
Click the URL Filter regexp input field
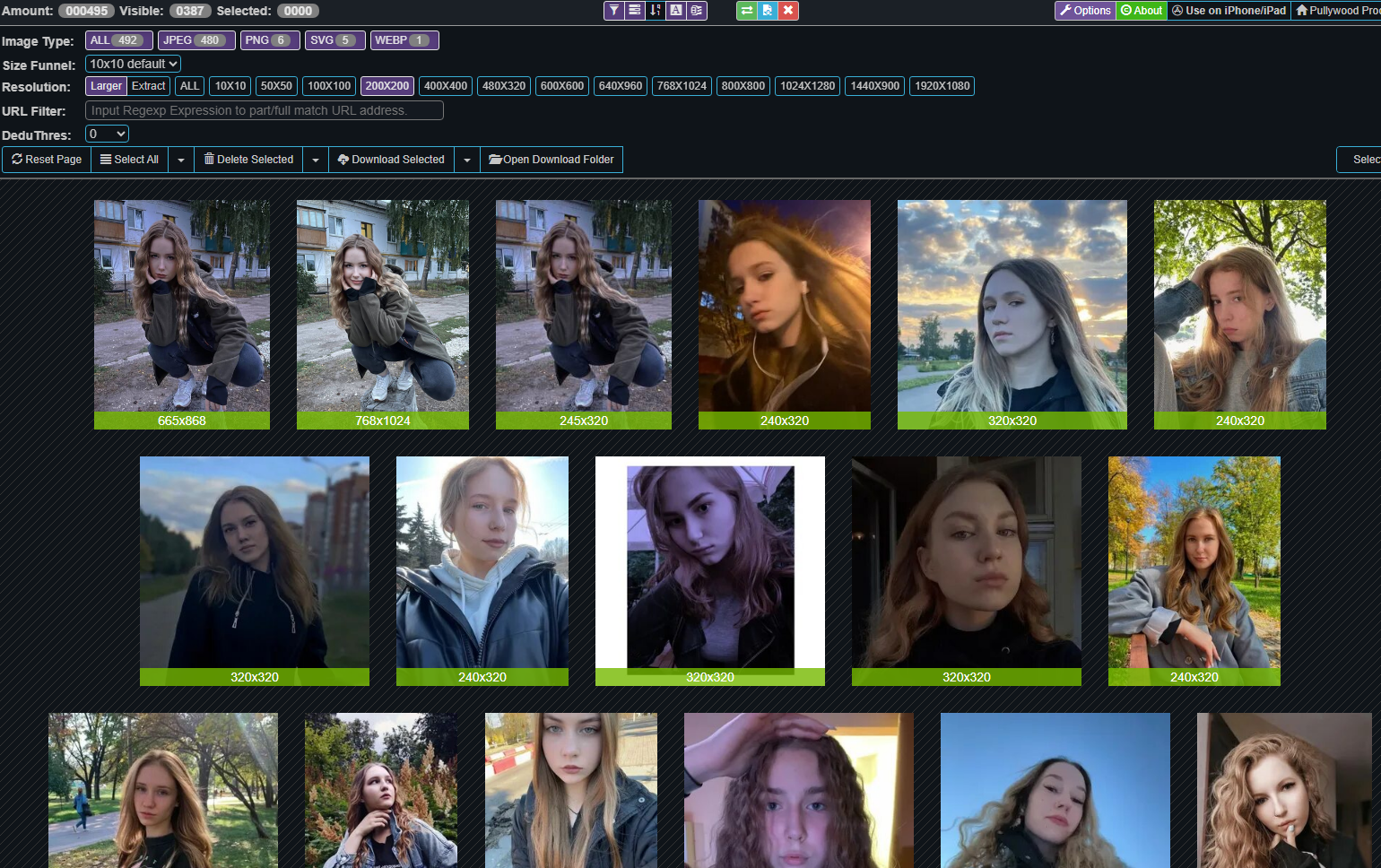coord(264,110)
